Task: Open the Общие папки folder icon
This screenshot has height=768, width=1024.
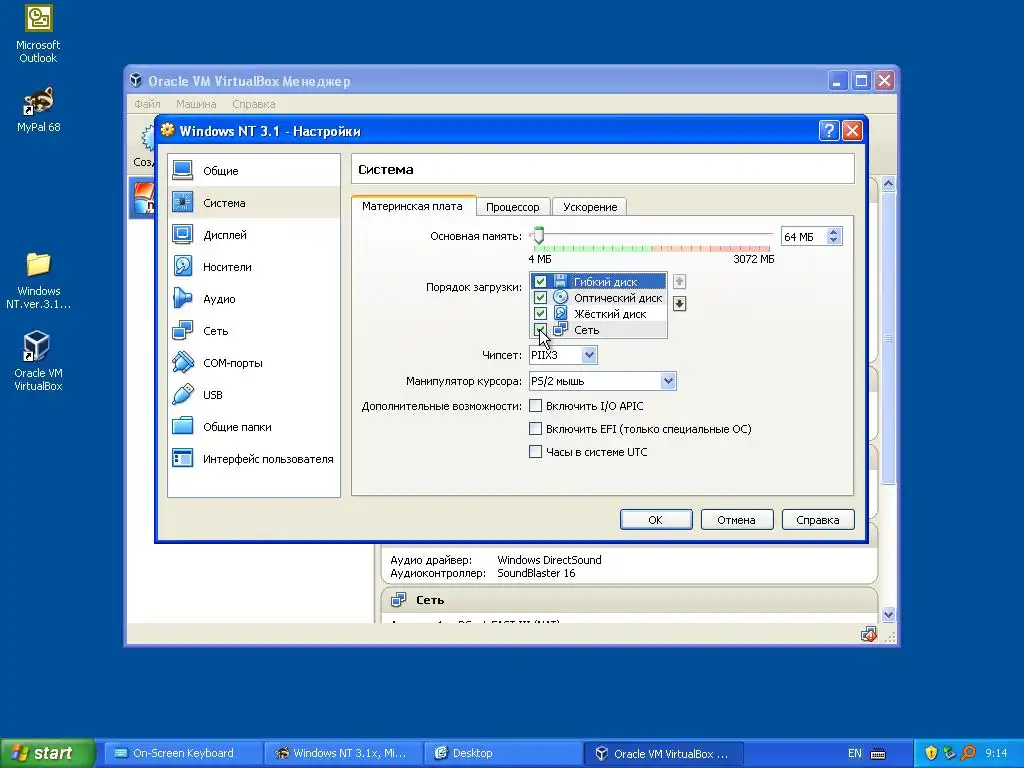Action: pyautogui.click(x=183, y=426)
